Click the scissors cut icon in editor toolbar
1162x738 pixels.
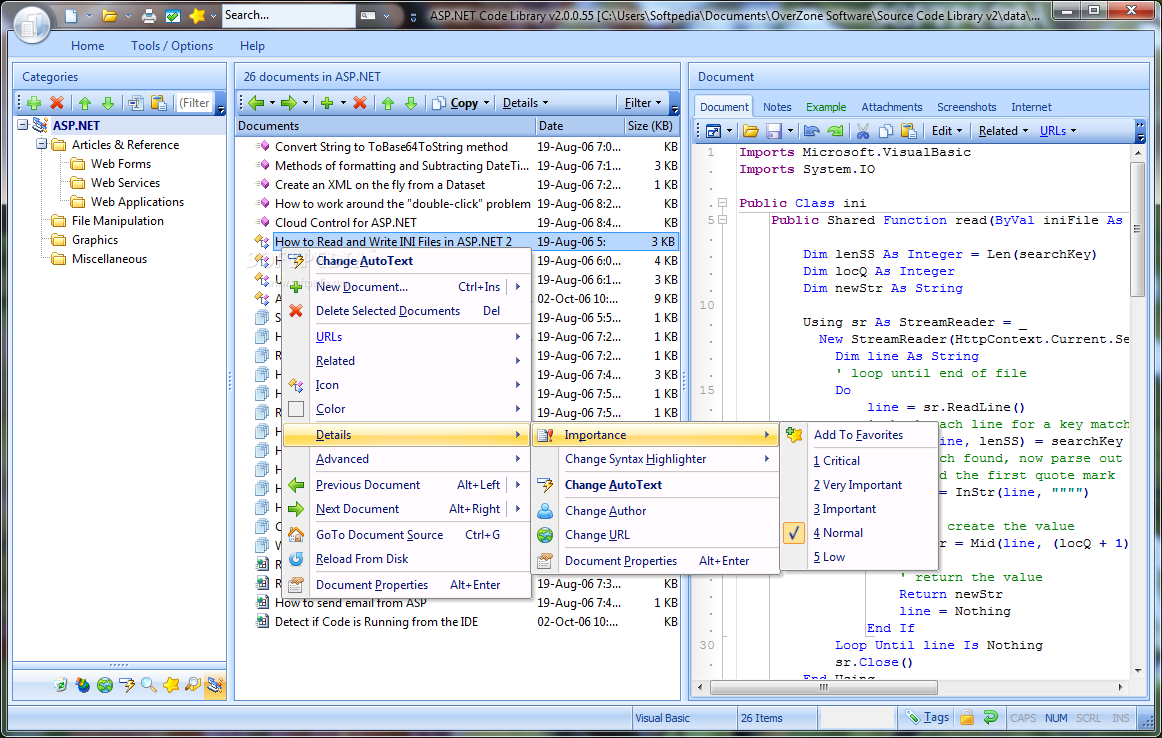[861, 131]
